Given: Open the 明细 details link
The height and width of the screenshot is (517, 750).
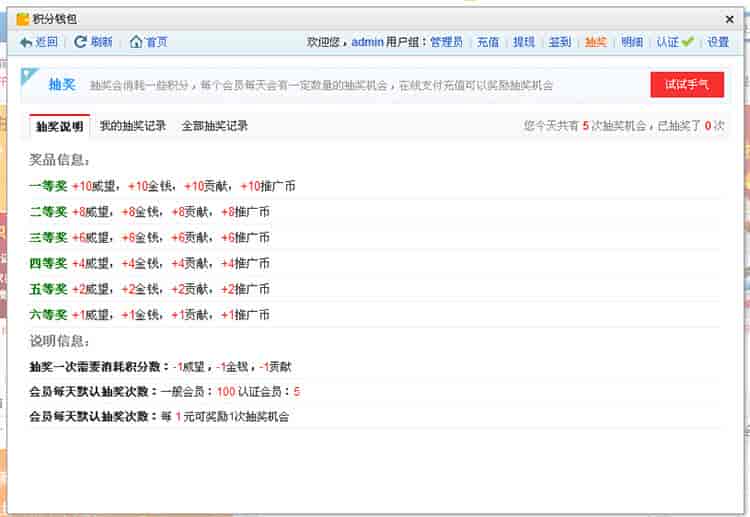Looking at the screenshot, I should pyautogui.click(x=631, y=42).
